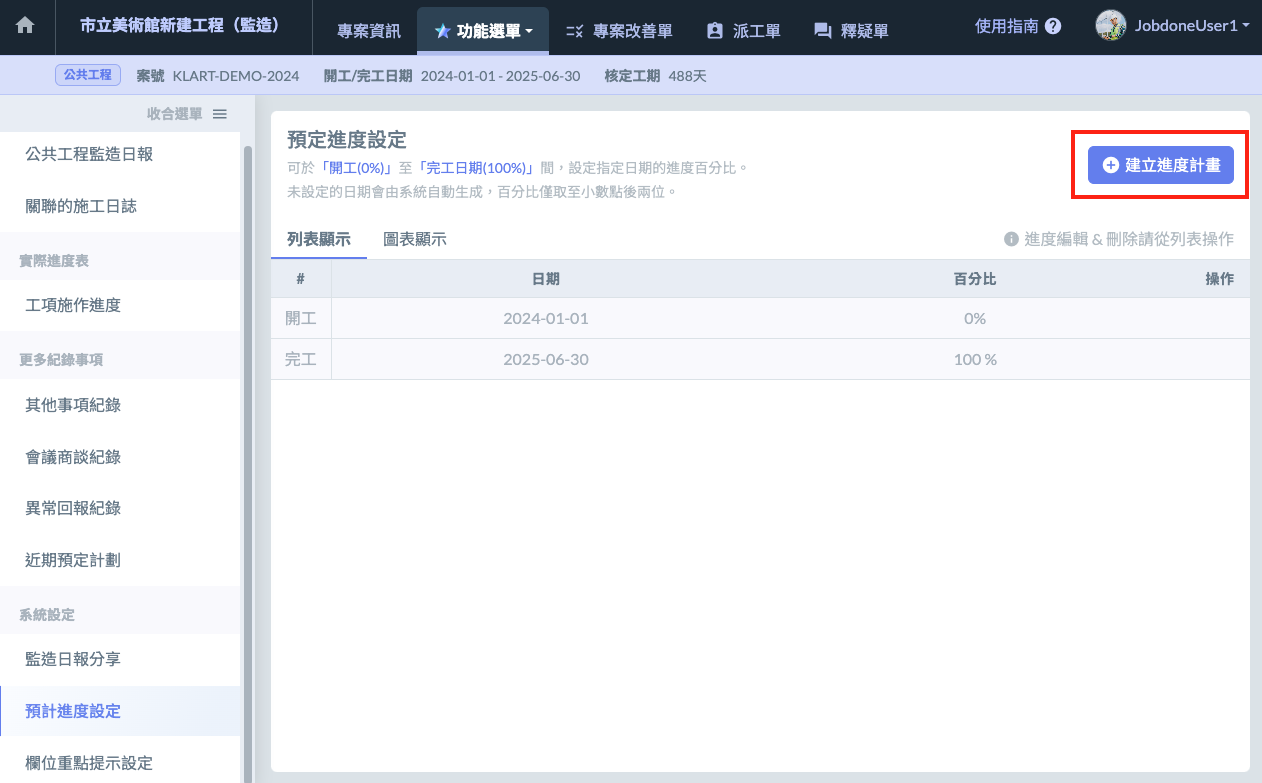Collapse the sidebar via 收合選單
1262x783 pixels.
187,114
